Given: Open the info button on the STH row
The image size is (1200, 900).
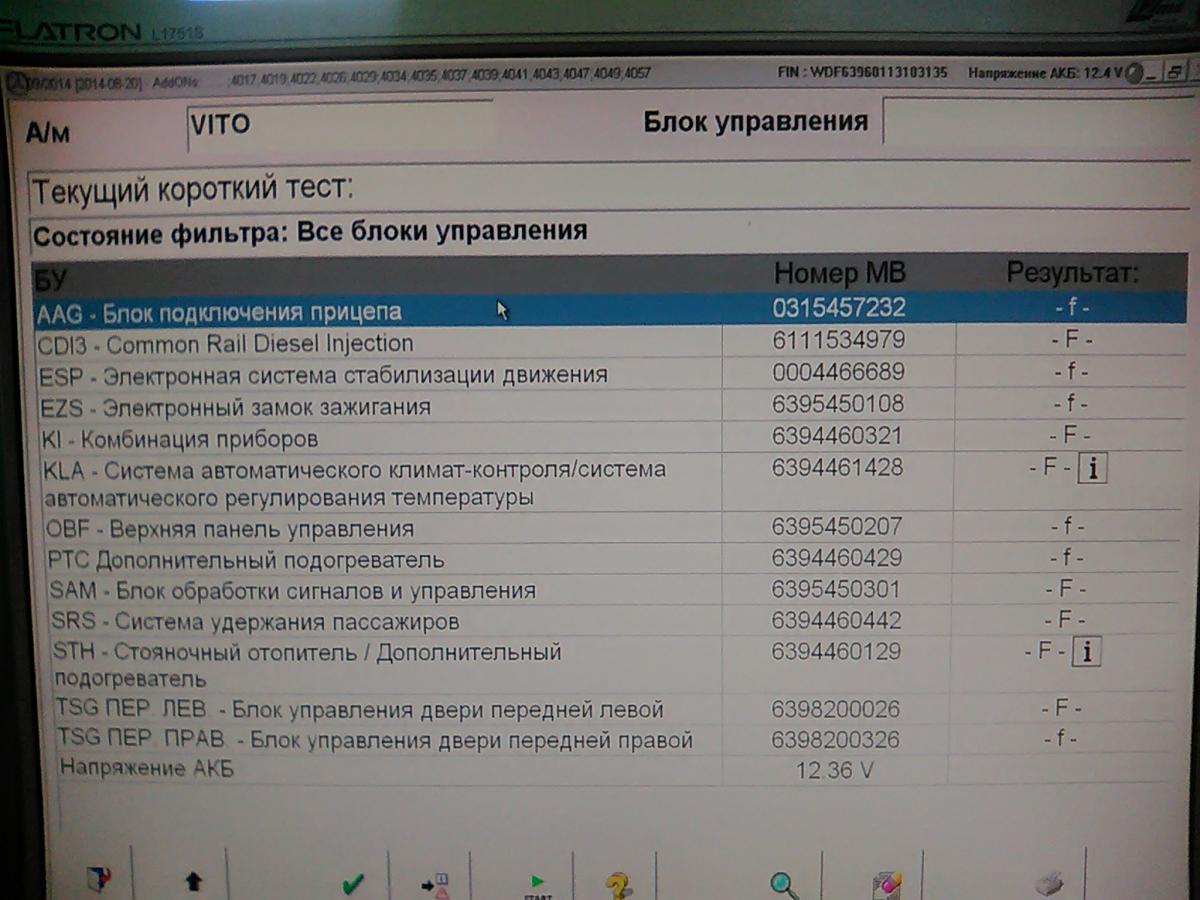Looking at the screenshot, I should 1086,652.
